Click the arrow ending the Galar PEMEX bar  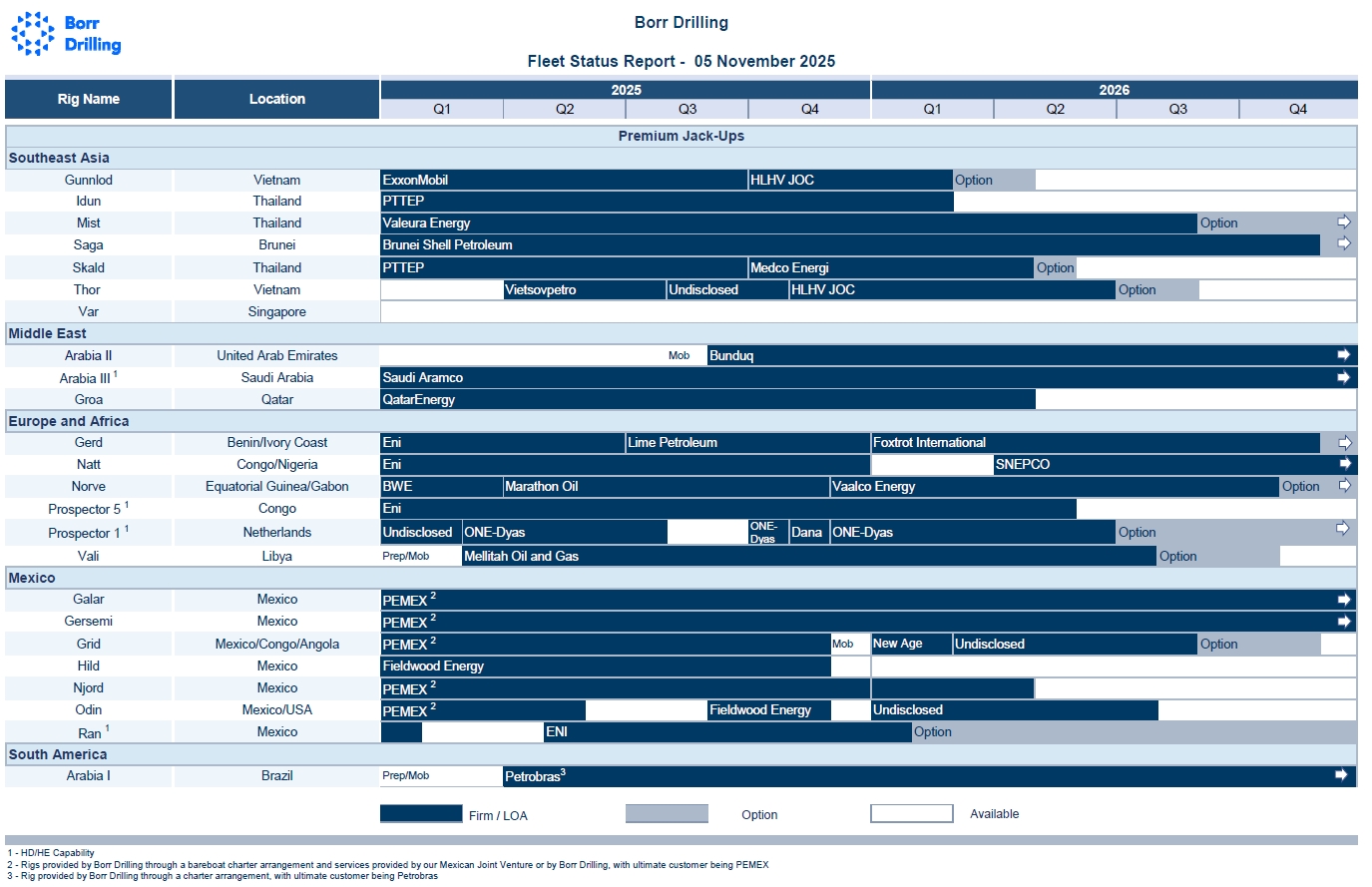tap(1343, 600)
